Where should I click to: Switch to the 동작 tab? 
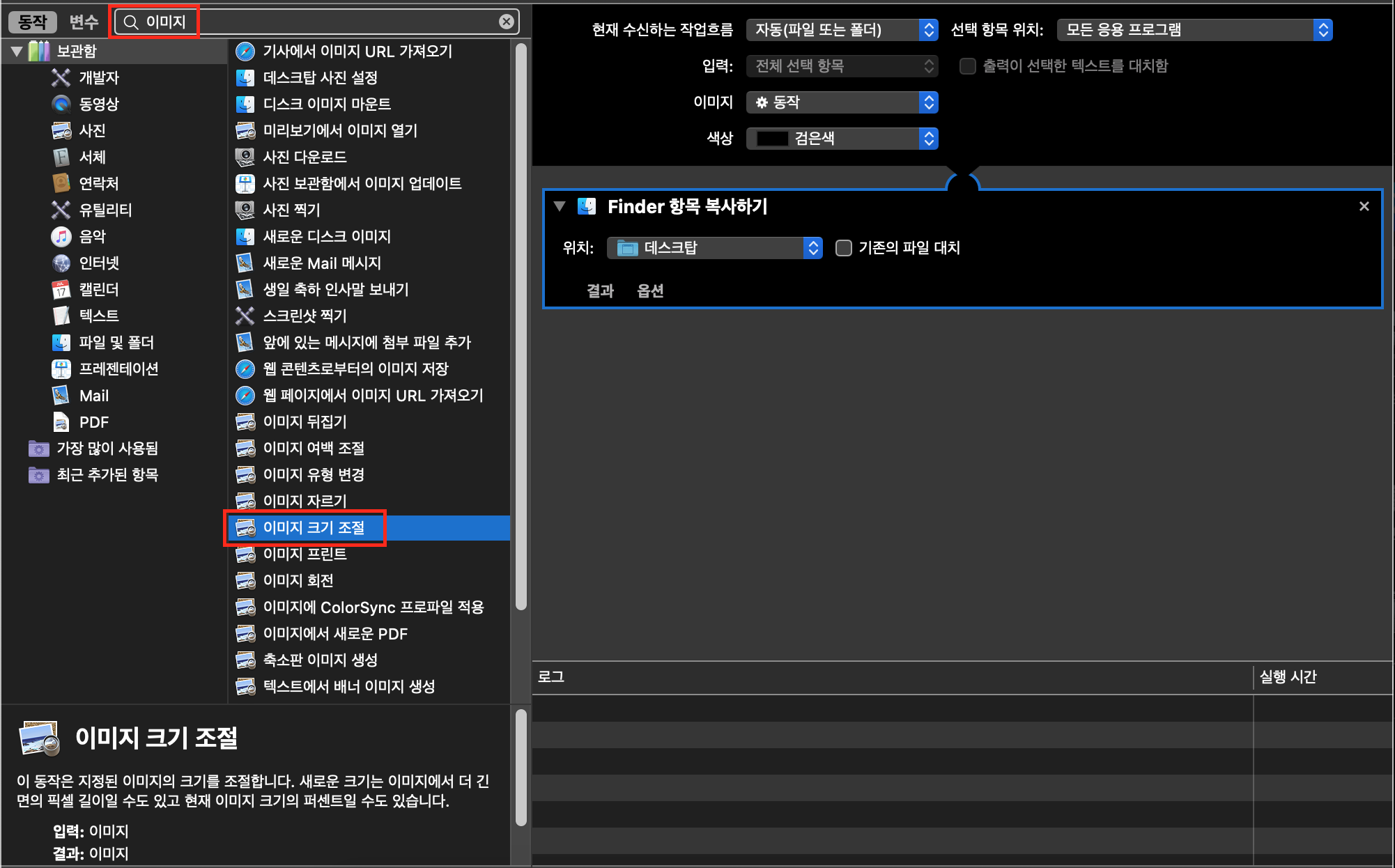32,22
